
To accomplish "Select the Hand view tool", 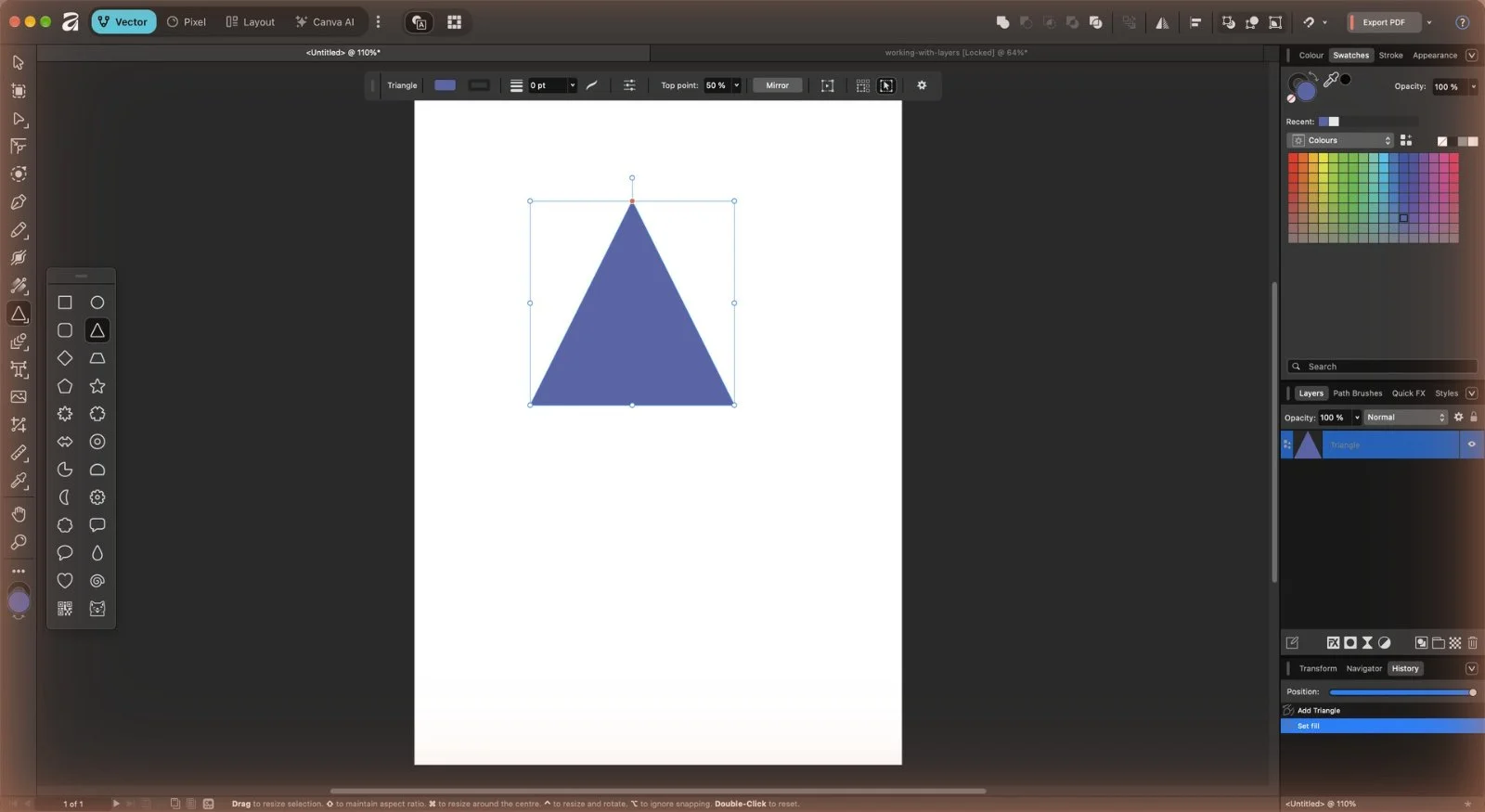I will coord(19,514).
